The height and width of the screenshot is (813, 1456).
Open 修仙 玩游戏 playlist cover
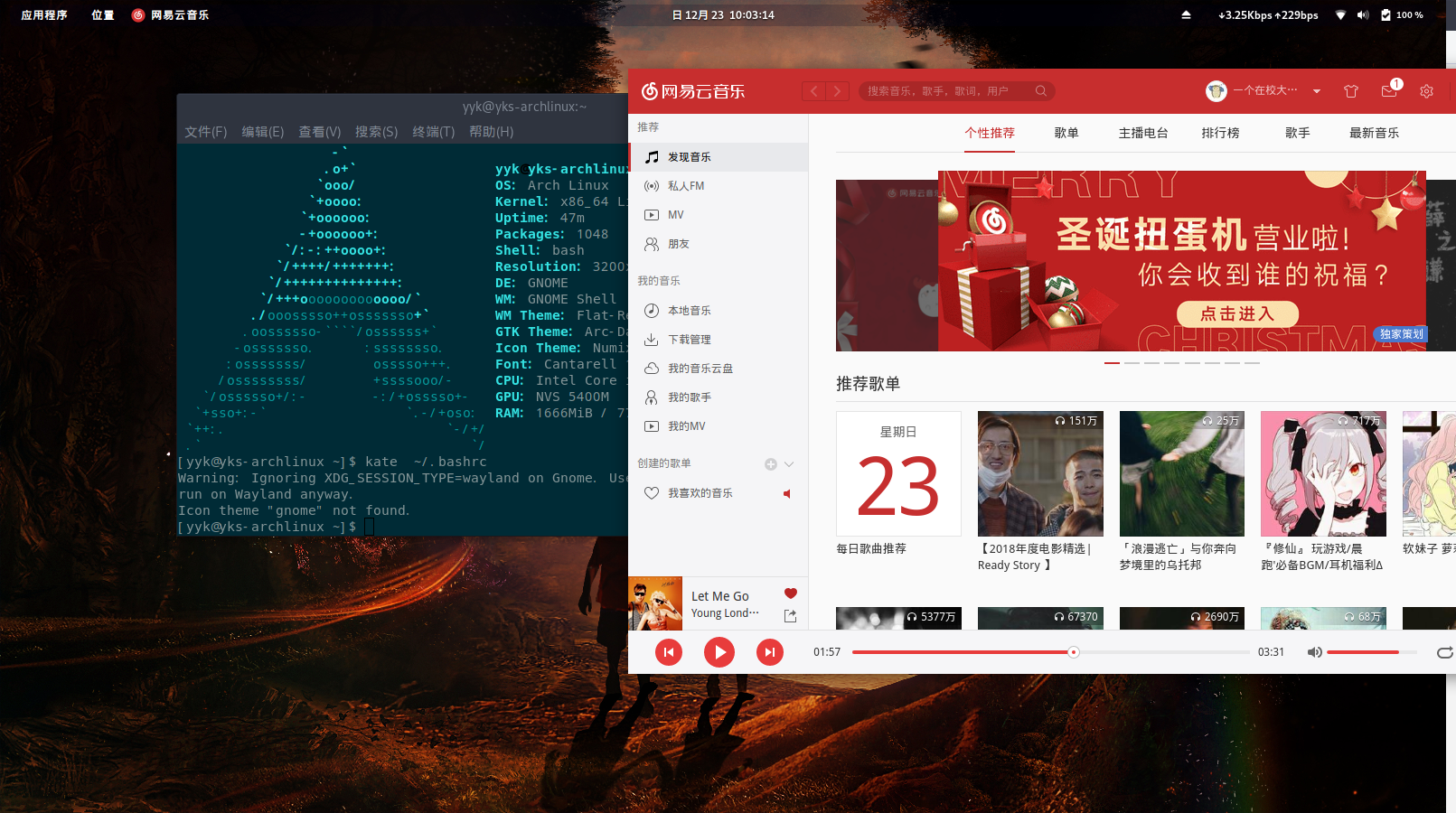point(1323,473)
